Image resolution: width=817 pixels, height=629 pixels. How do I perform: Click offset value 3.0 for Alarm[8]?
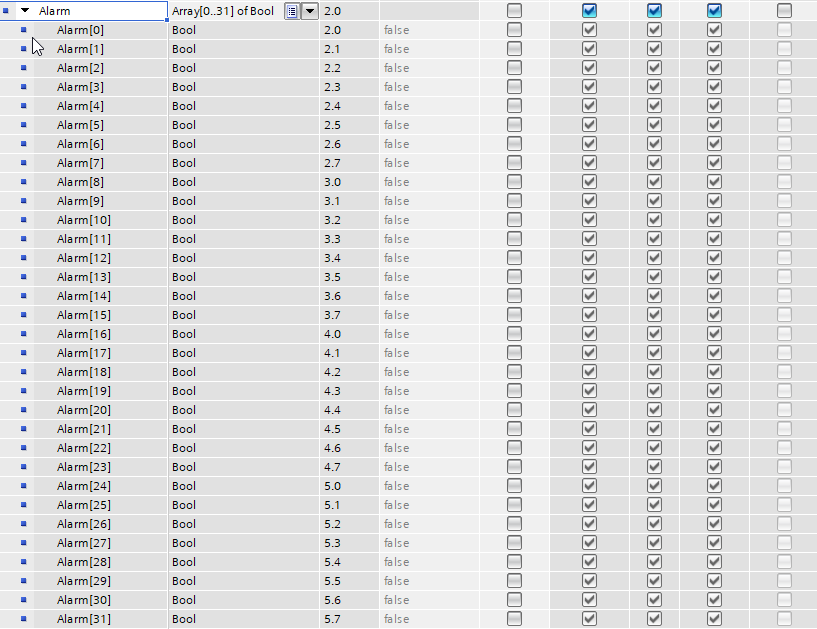coord(332,182)
